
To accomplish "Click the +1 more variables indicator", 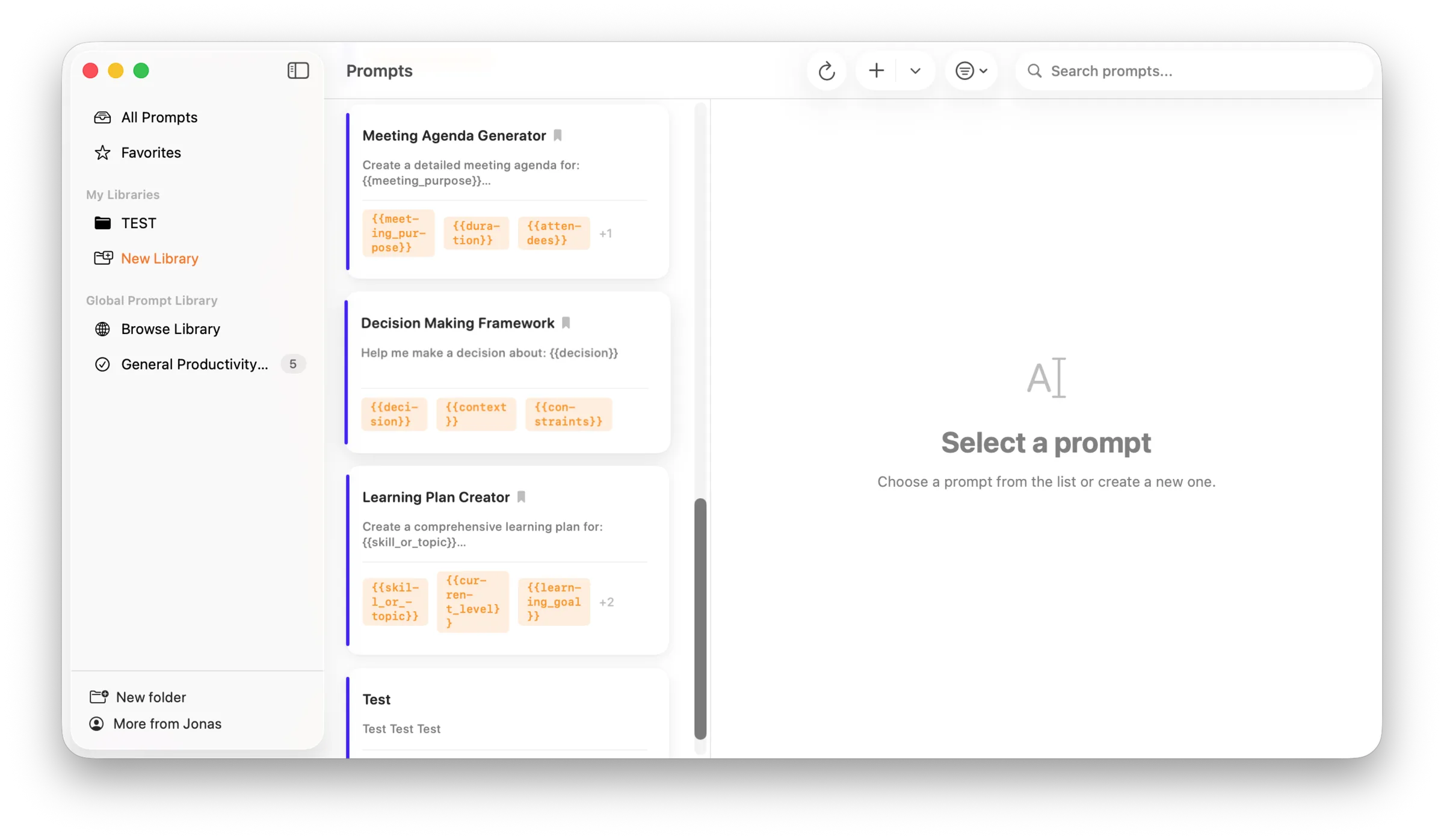I will click(x=606, y=233).
